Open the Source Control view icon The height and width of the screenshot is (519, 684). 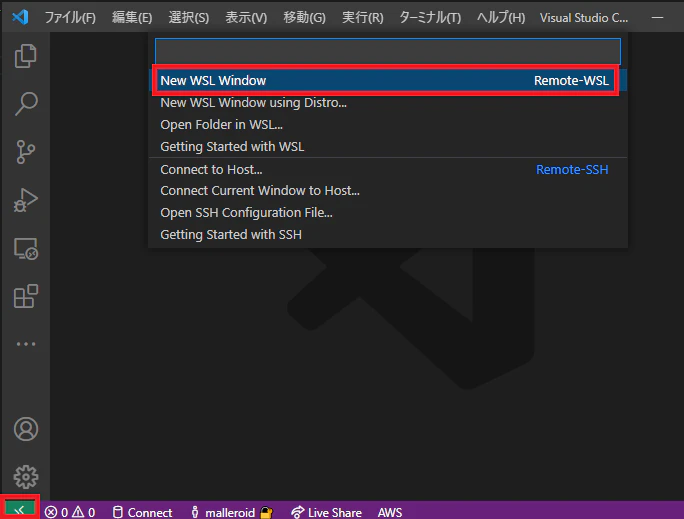(26, 152)
